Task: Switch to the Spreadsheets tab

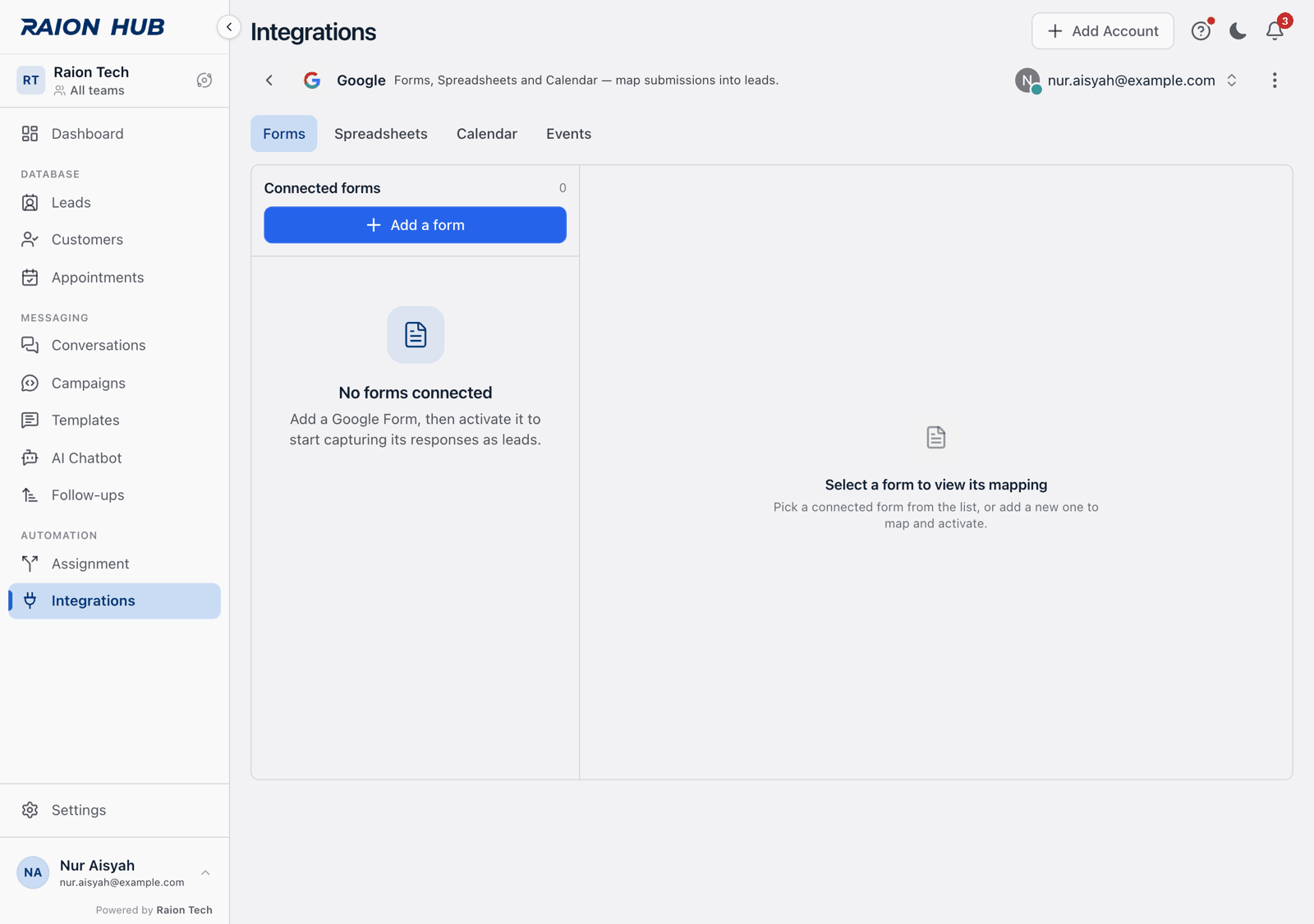Action: 381,134
